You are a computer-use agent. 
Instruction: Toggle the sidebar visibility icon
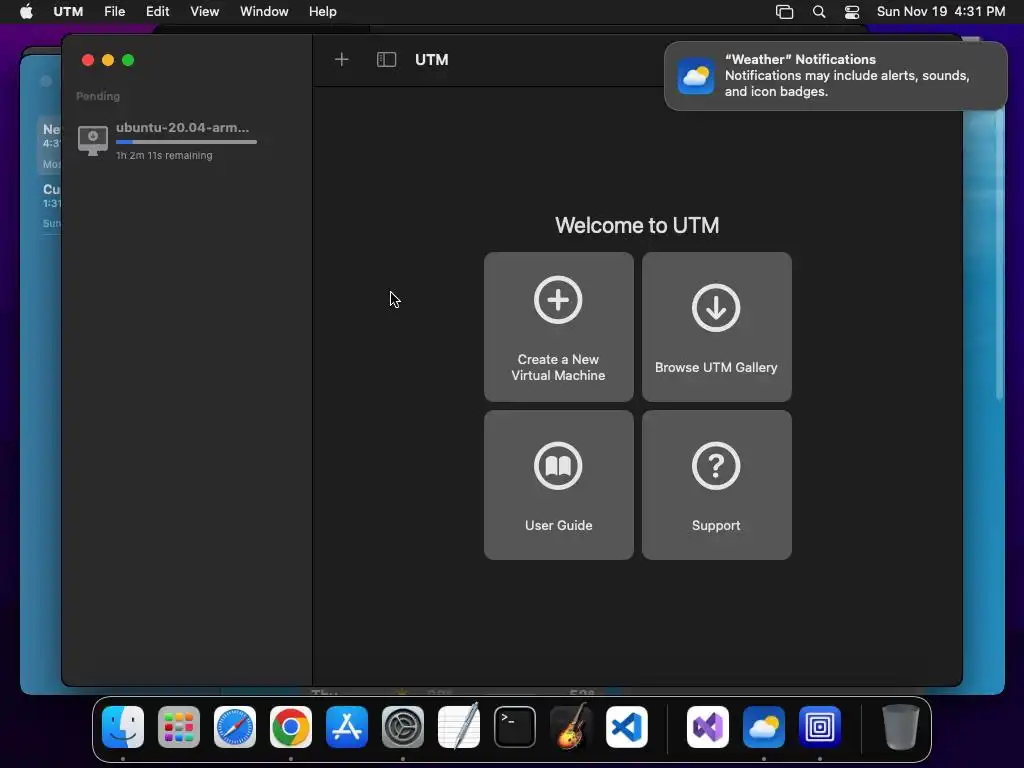386,59
